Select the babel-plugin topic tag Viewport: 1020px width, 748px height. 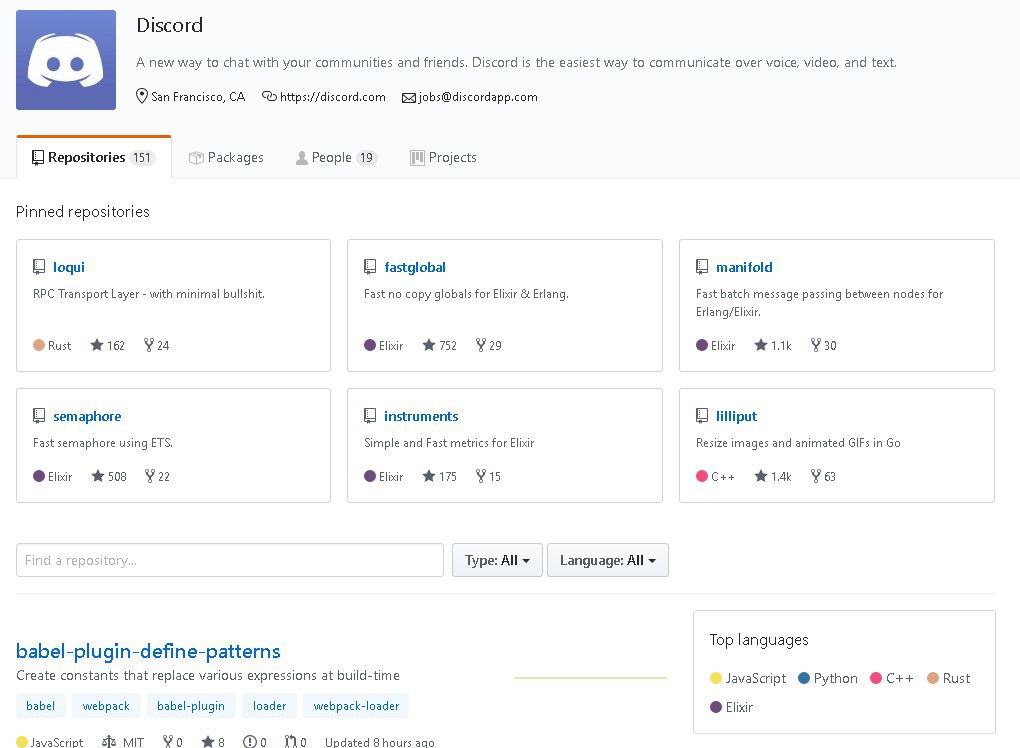pyautogui.click(x=191, y=706)
